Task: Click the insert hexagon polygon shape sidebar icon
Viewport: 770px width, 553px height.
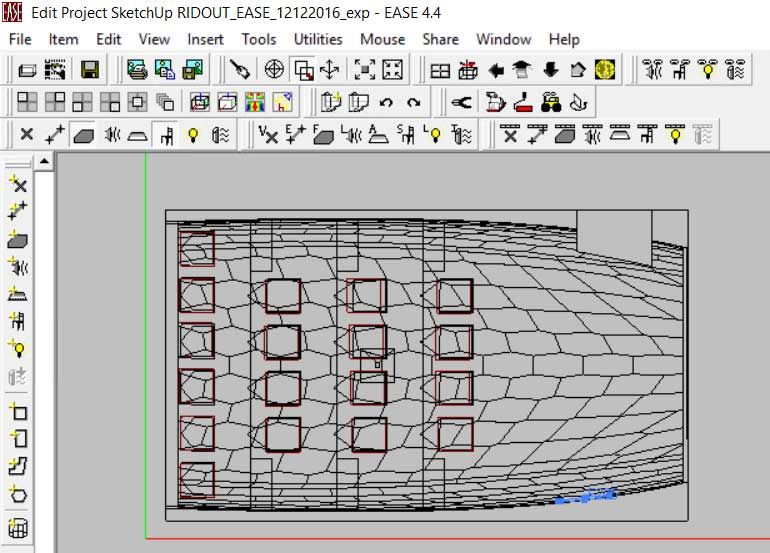Action: [x=18, y=494]
